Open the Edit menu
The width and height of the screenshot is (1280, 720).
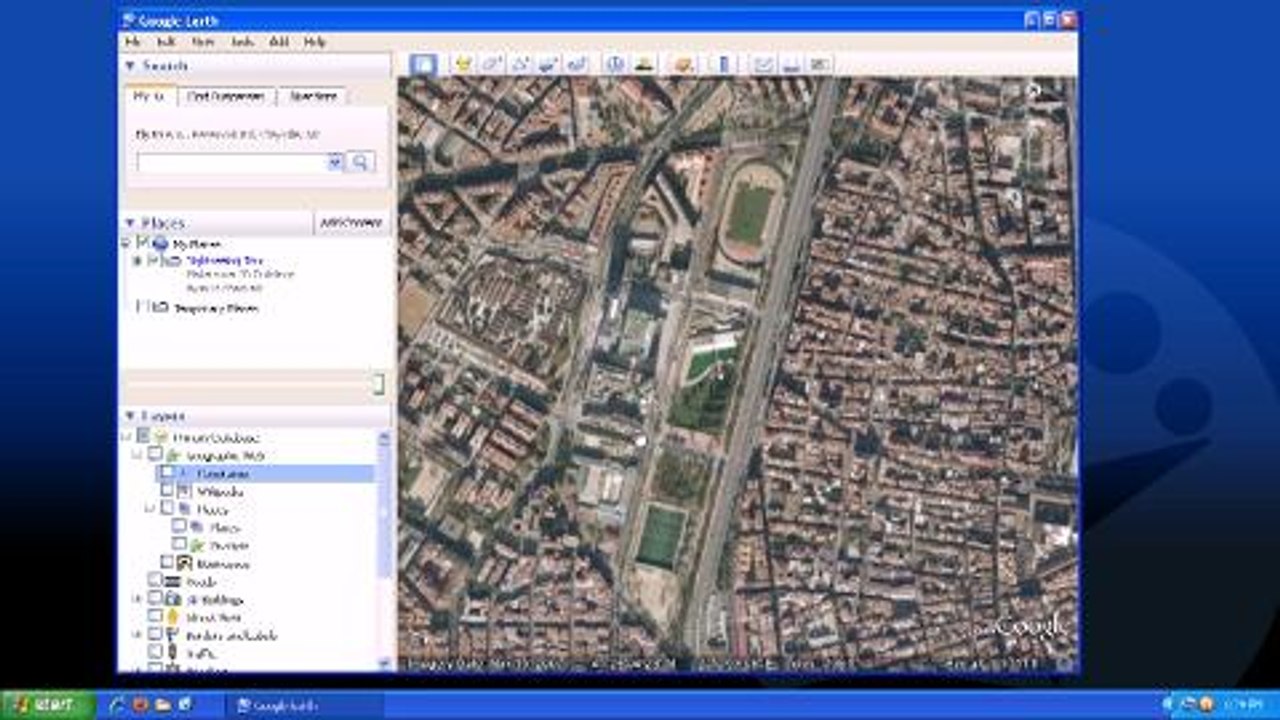pyautogui.click(x=166, y=42)
